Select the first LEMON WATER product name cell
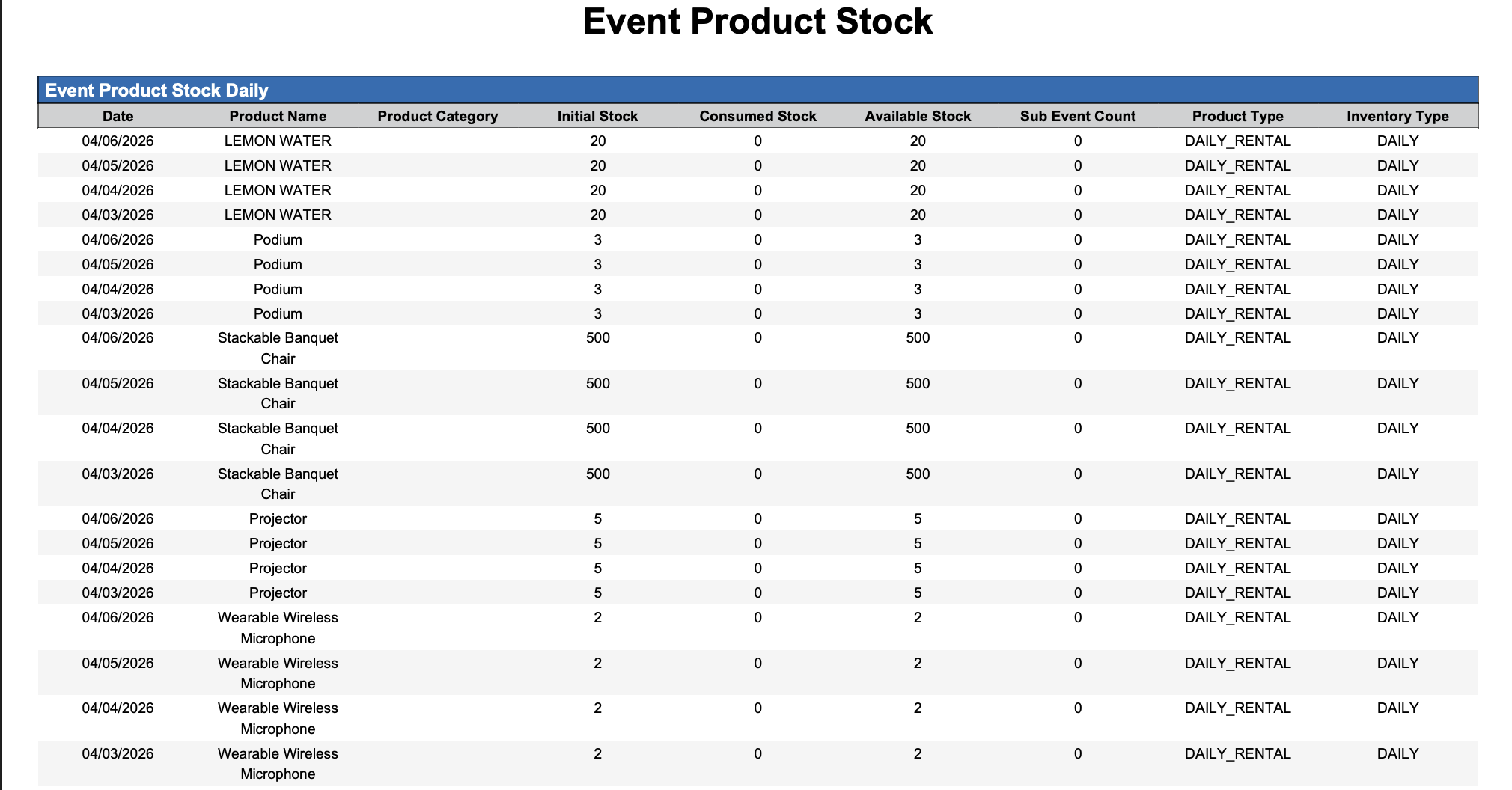This screenshot has height=790, width=1512. pyautogui.click(x=278, y=141)
